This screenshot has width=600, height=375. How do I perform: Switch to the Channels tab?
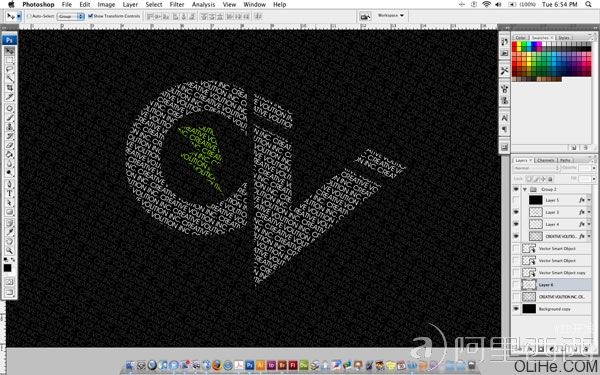(545, 160)
